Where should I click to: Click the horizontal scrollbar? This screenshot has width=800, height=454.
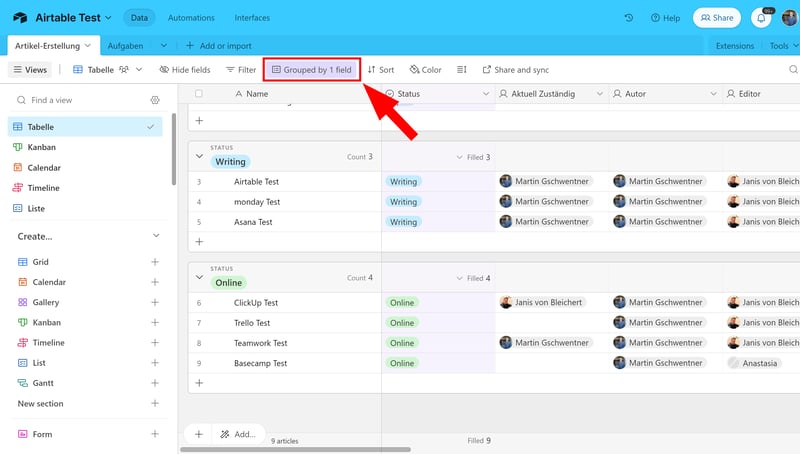[295, 449]
